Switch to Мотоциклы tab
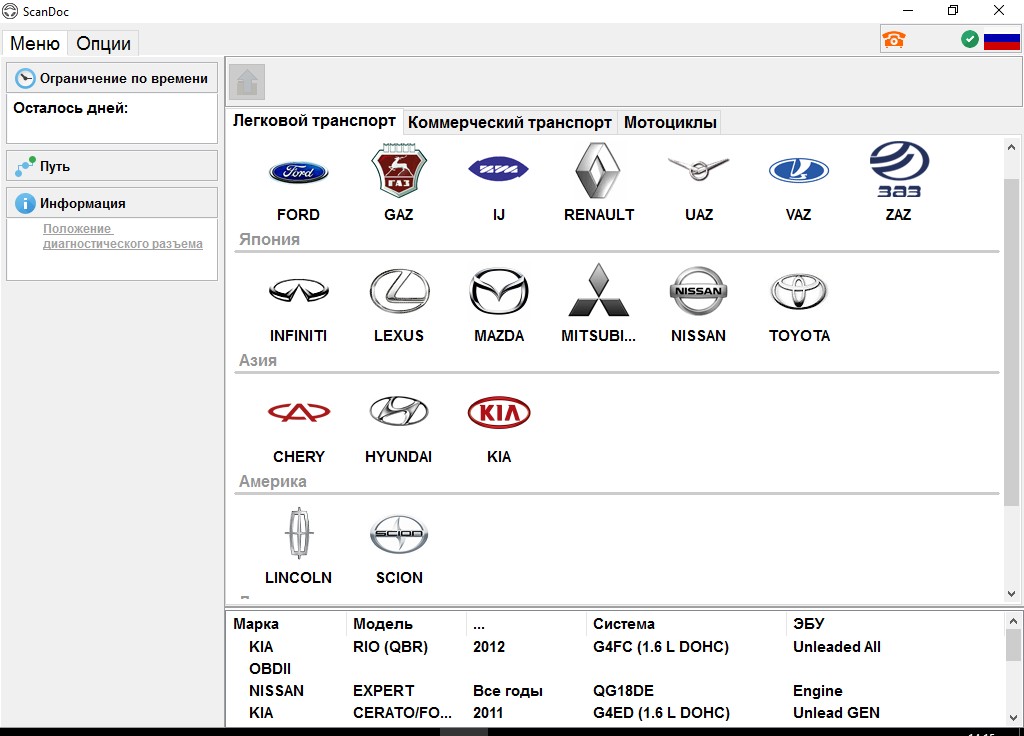The height and width of the screenshot is (736, 1024). coord(670,122)
